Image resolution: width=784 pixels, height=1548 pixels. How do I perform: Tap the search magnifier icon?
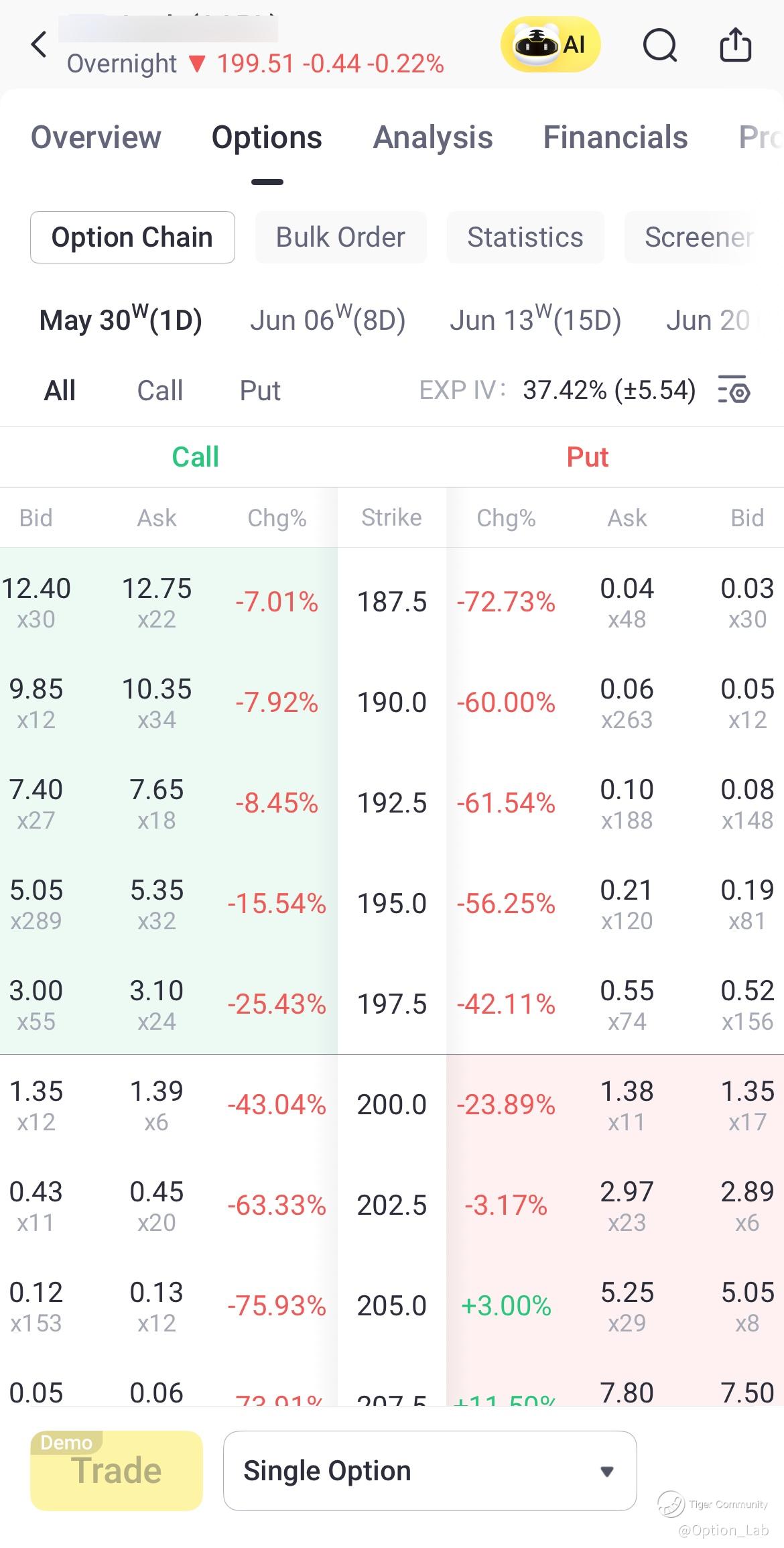(x=659, y=45)
